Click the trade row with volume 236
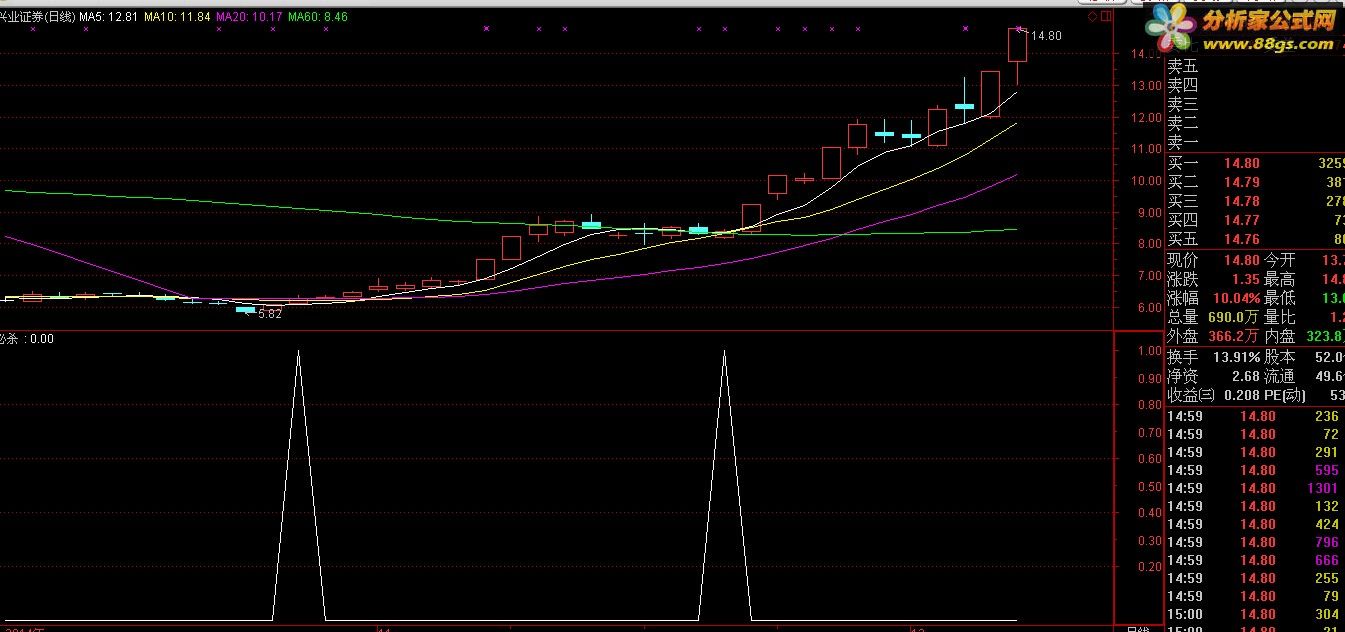Screen dimensions: 1345x632 1255,416
